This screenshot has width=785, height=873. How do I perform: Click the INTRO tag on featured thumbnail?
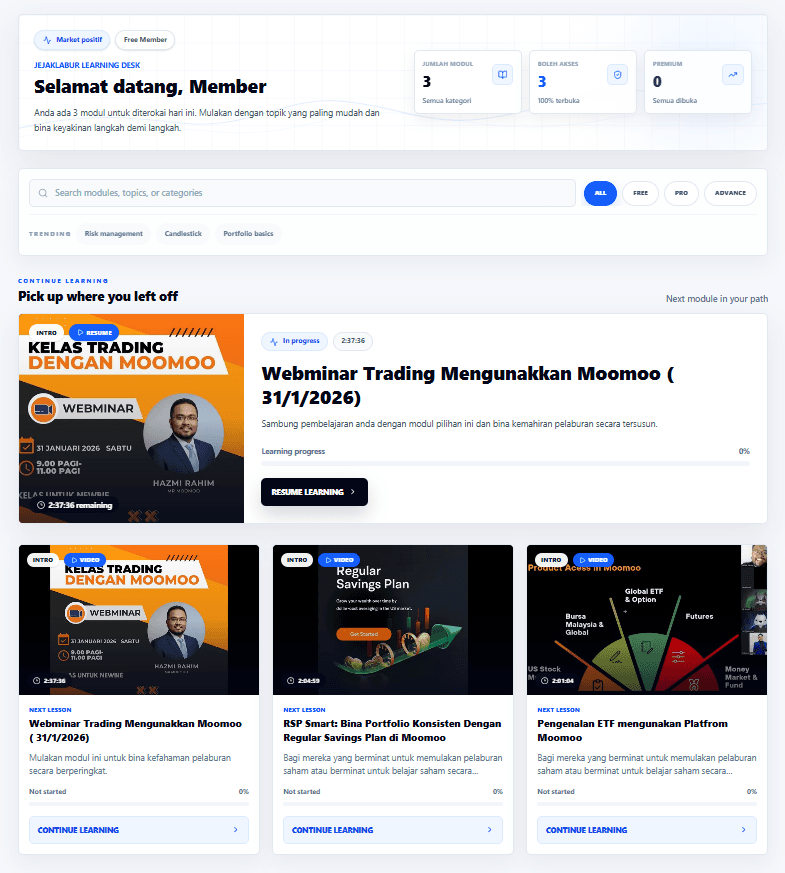coord(47,332)
